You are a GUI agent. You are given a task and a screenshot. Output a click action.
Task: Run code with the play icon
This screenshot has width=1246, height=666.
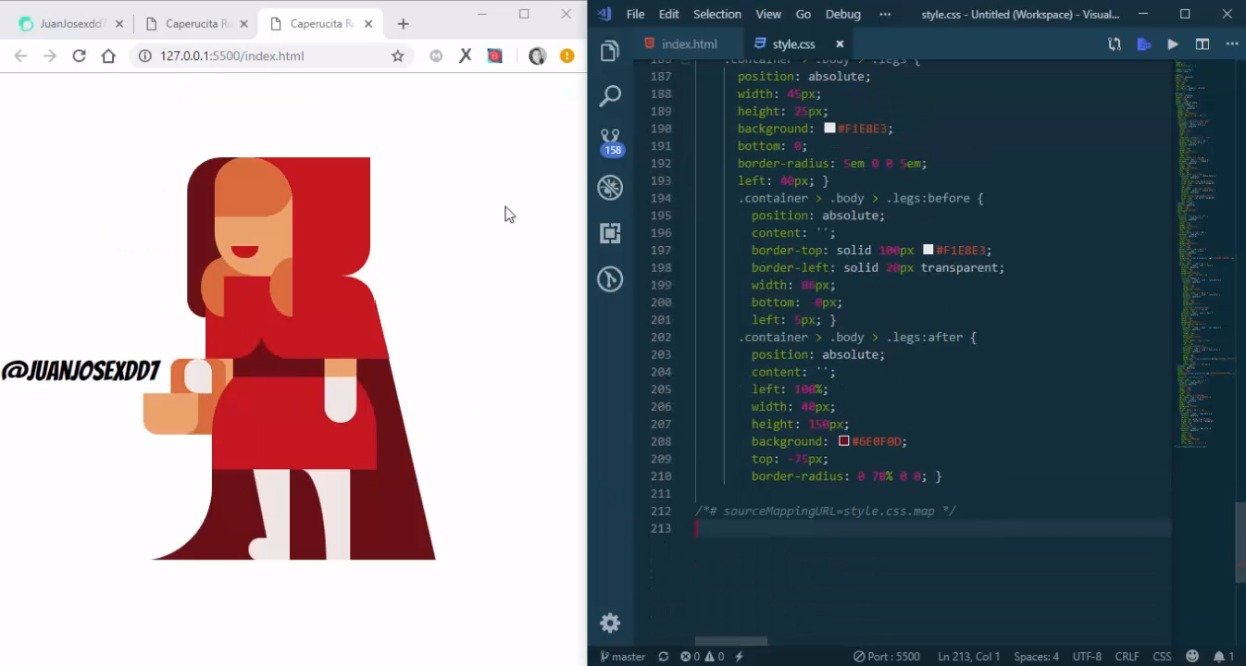click(1173, 44)
